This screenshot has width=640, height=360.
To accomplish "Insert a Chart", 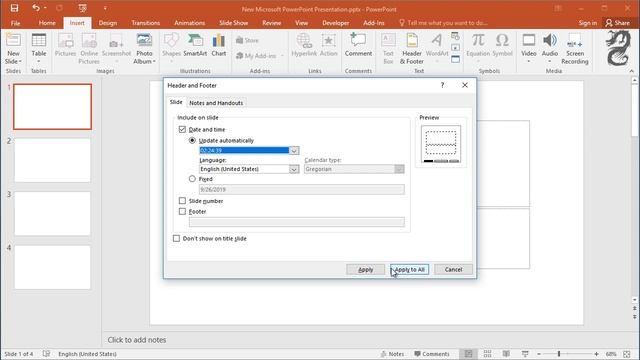I will click(x=219, y=45).
